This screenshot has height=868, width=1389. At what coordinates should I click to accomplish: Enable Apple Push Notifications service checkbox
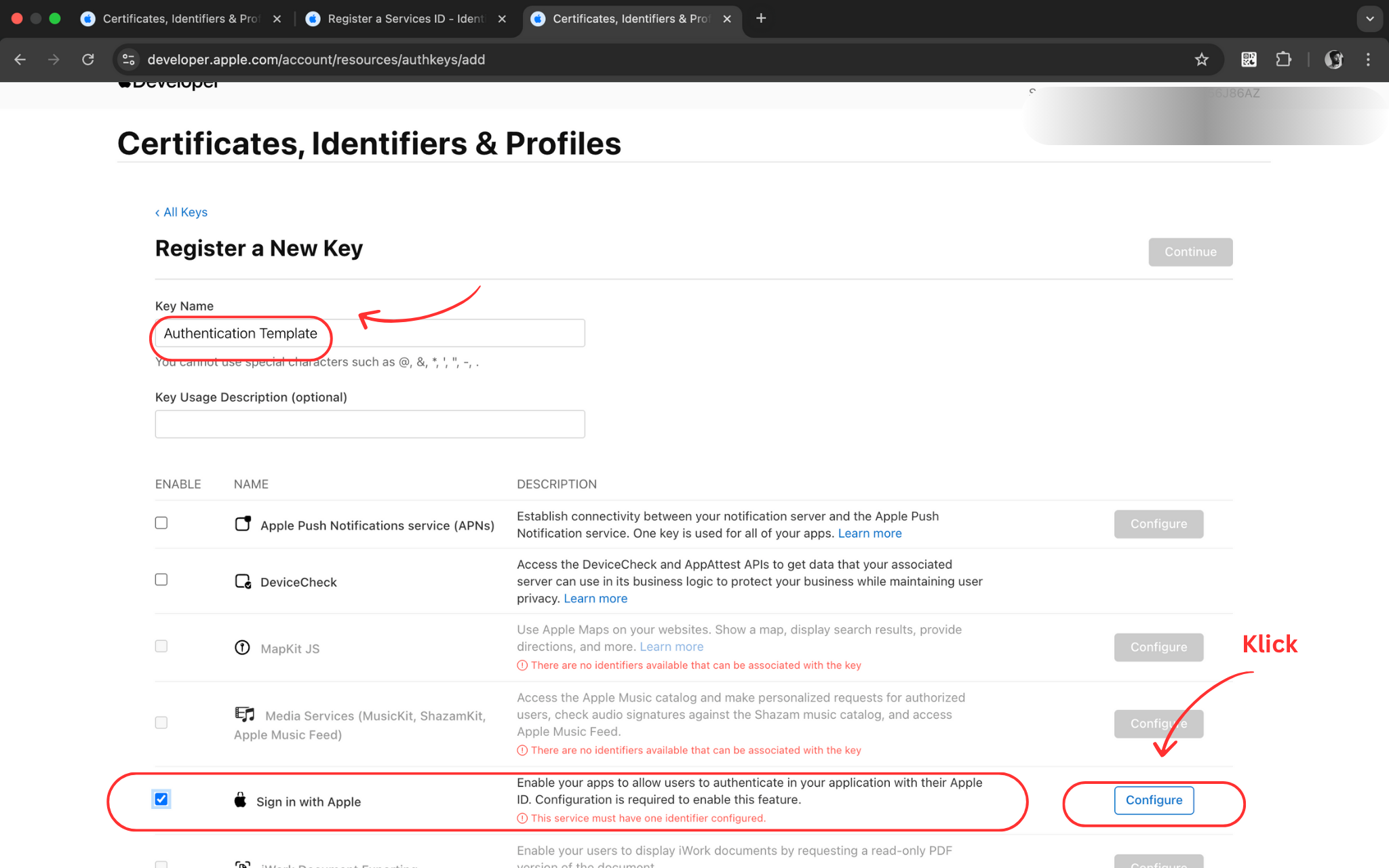pos(161,523)
